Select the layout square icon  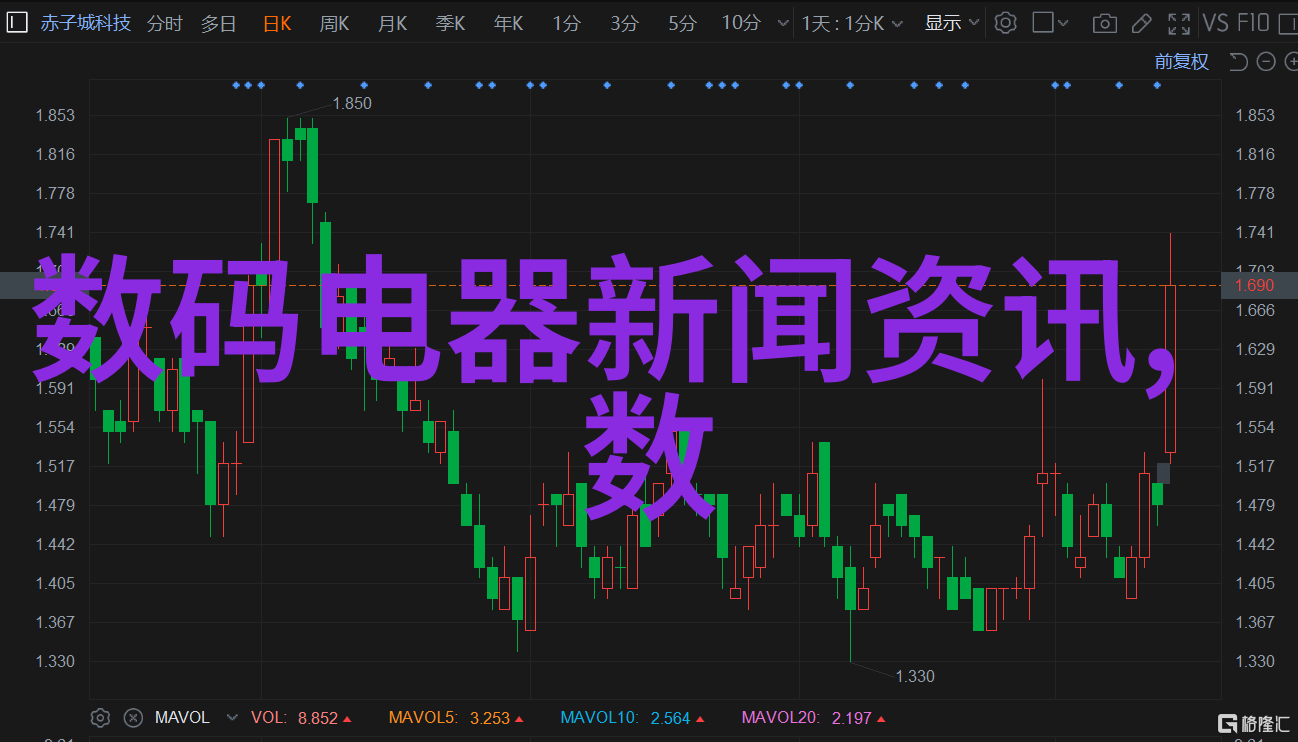pyautogui.click(x=1043, y=22)
